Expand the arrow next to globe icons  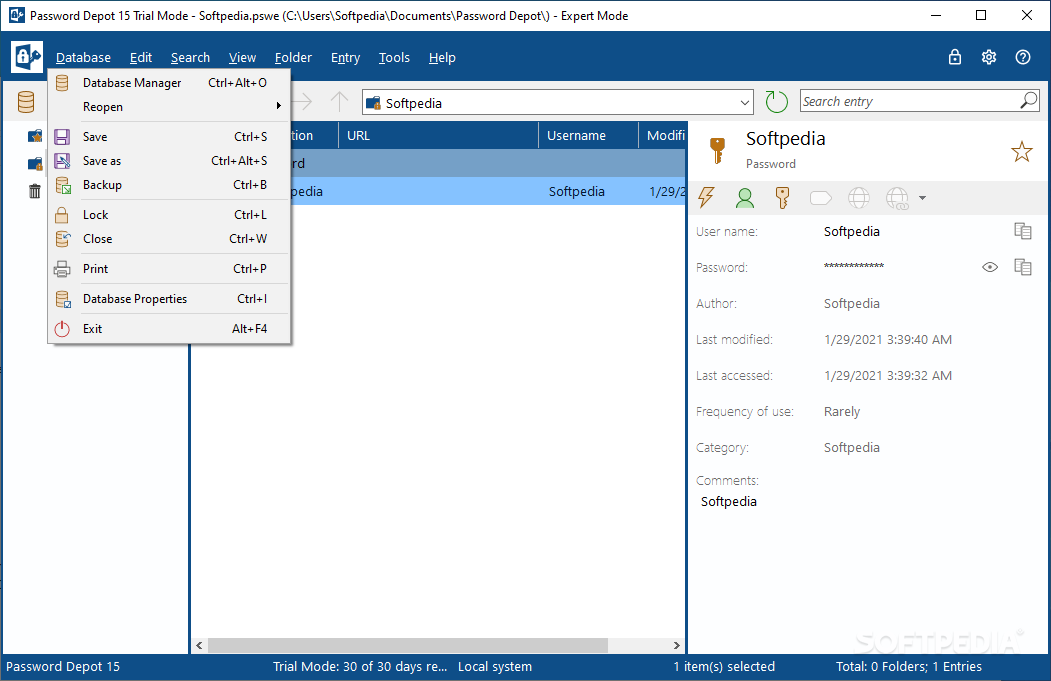coord(922,198)
